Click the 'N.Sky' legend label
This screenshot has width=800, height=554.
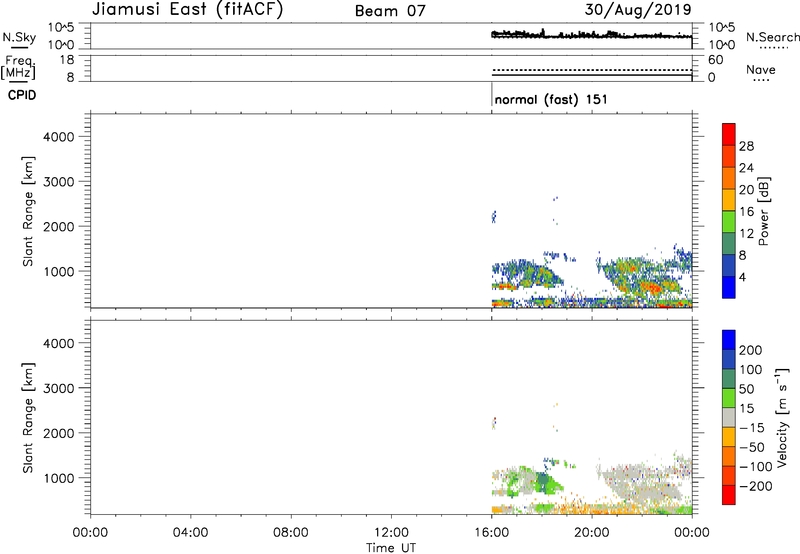19,37
